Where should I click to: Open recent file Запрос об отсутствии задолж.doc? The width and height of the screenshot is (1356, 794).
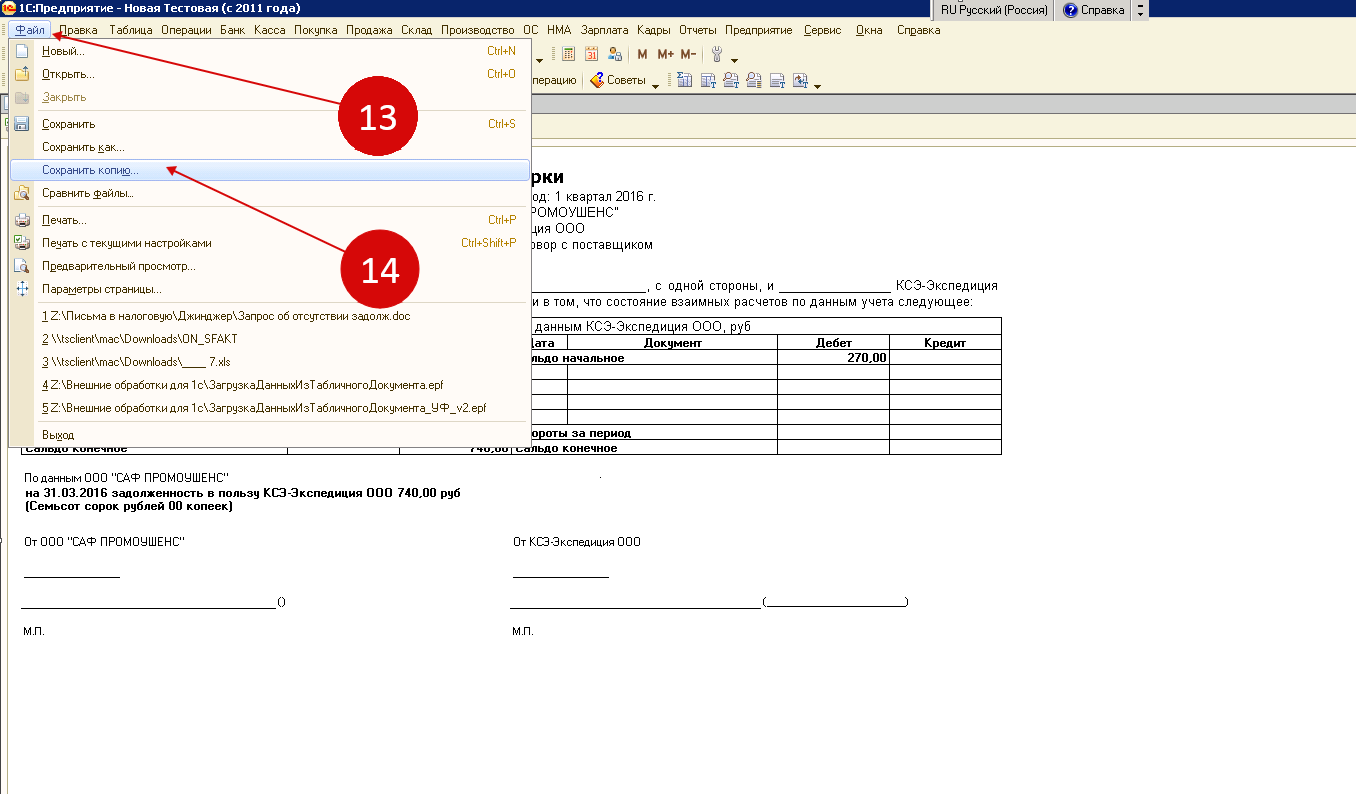pos(269,316)
